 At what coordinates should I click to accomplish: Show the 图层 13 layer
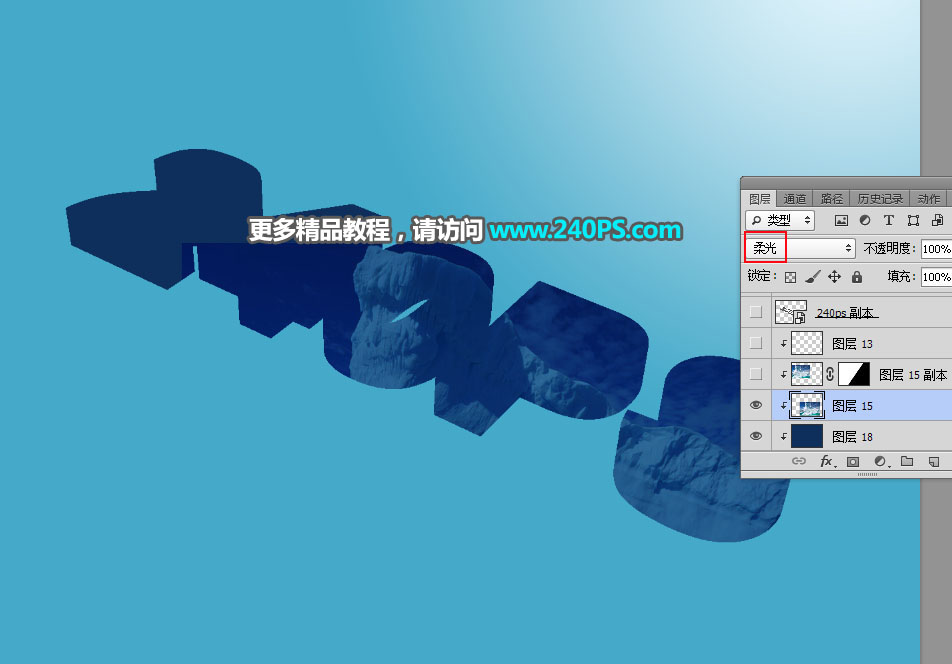coord(756,343)
